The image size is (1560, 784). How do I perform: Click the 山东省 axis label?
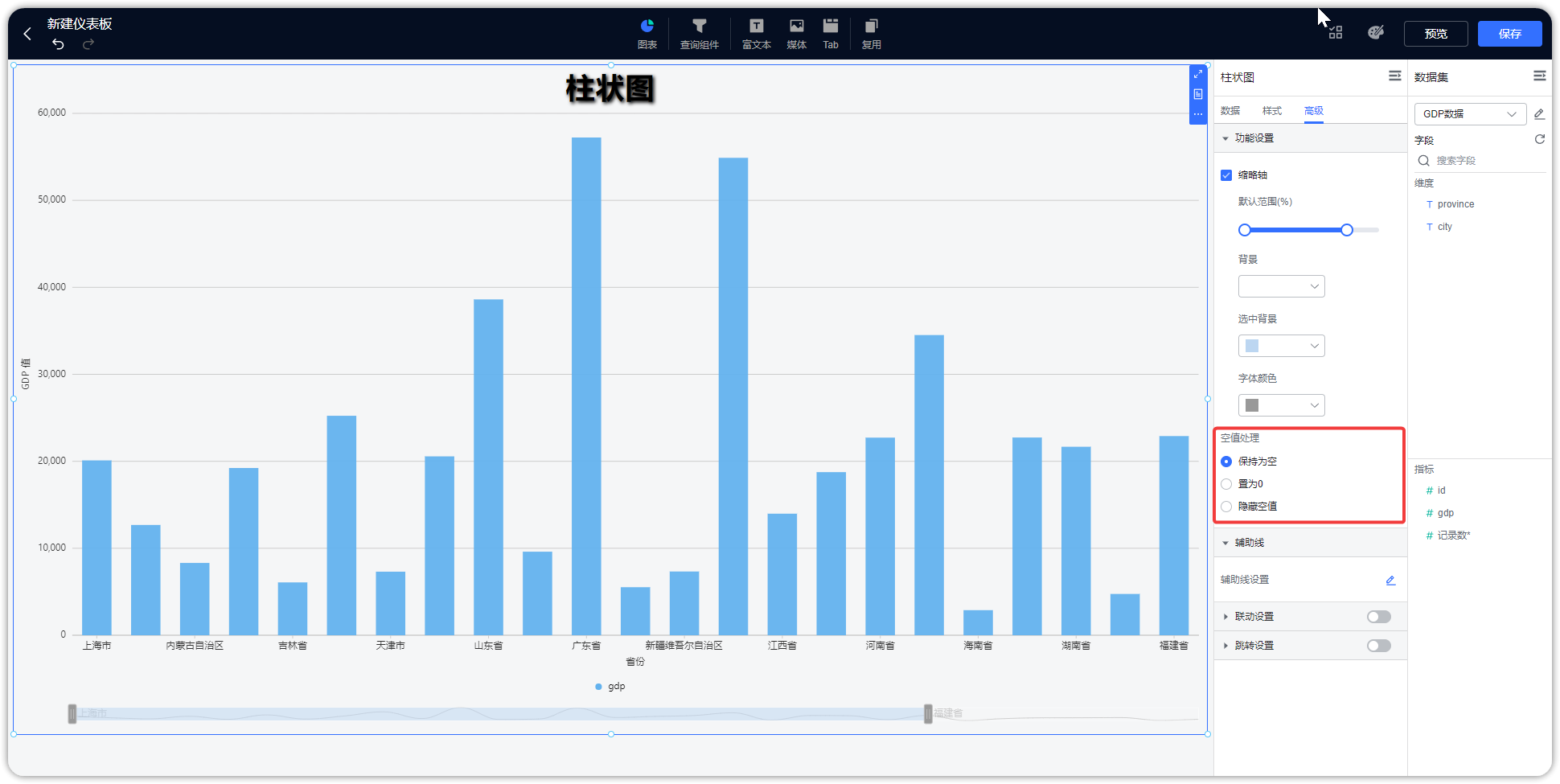tap(488, 646)
